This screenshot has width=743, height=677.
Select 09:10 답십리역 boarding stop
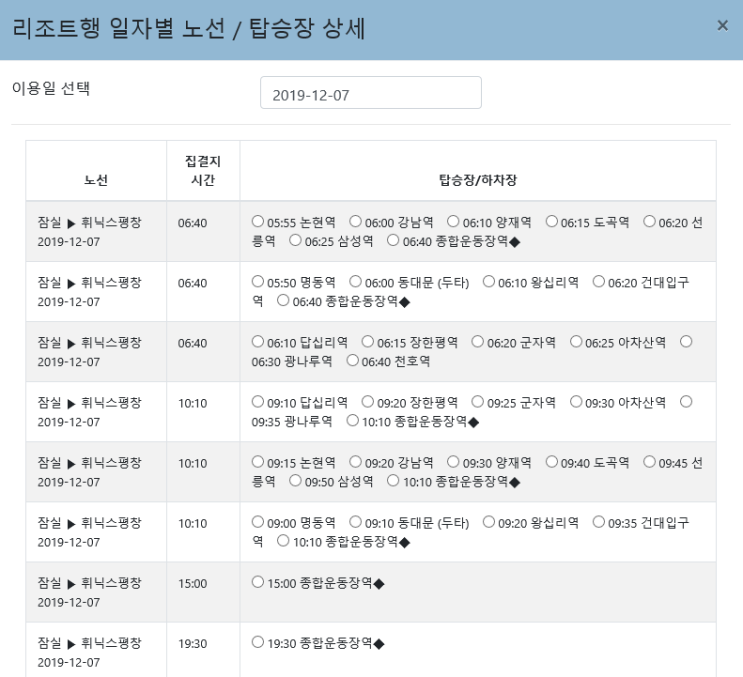[258, 402]
